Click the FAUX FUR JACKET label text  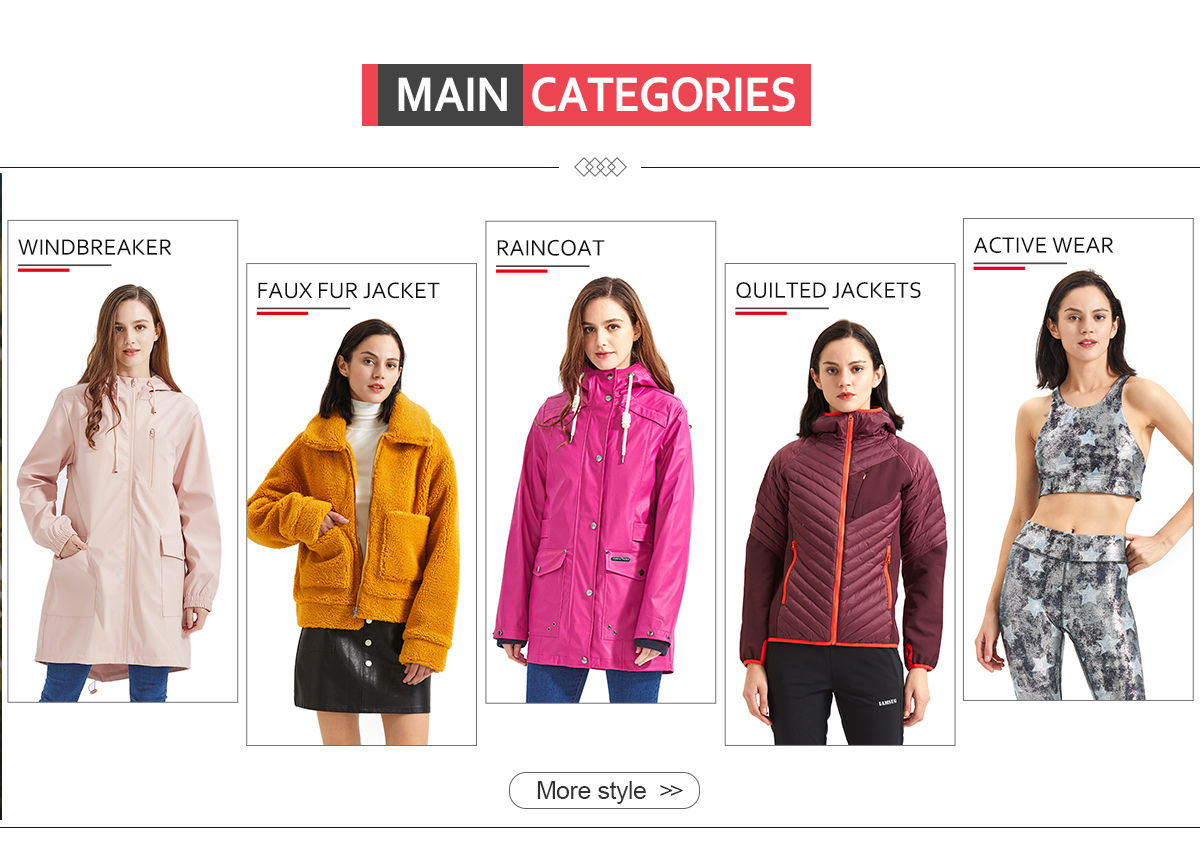click(x=348, y=291)
